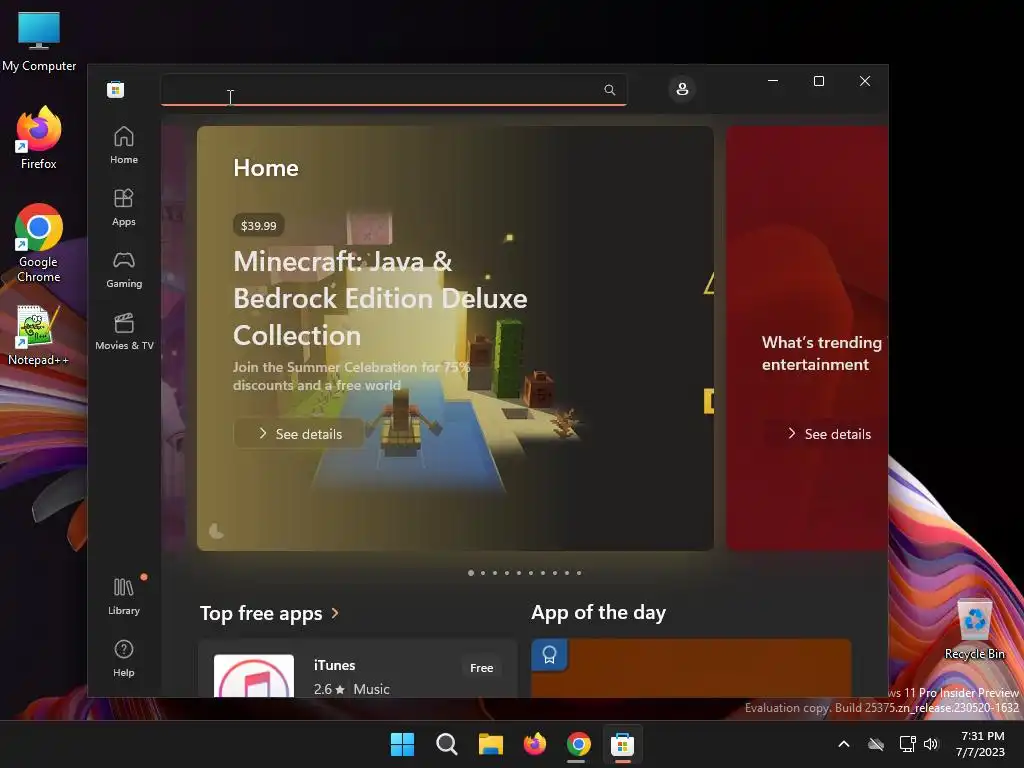The width and height of the screenshot is (1024, 768).
Task: Open the Movies & TV section
Action: coord(124,331)
